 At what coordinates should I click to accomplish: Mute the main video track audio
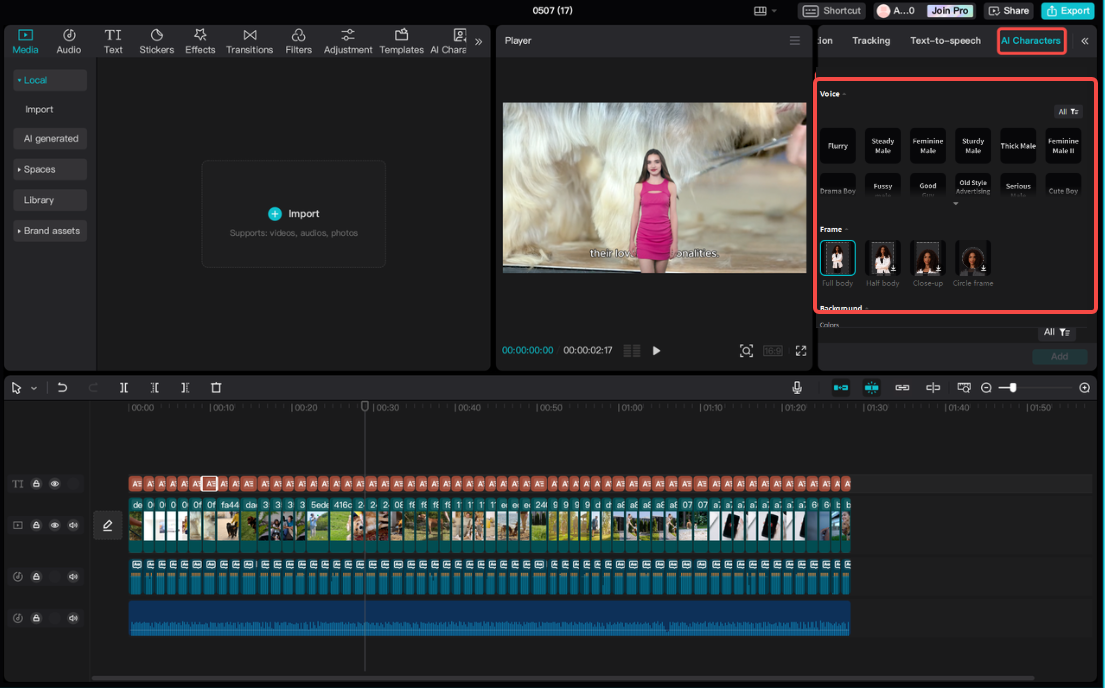73,525
